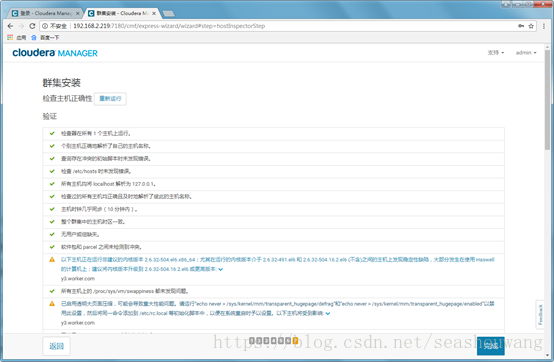This screenshot has width=554, height=362.
Task: Open the Apps bookmarks shortcut
Action: click(x=17, y=37)
